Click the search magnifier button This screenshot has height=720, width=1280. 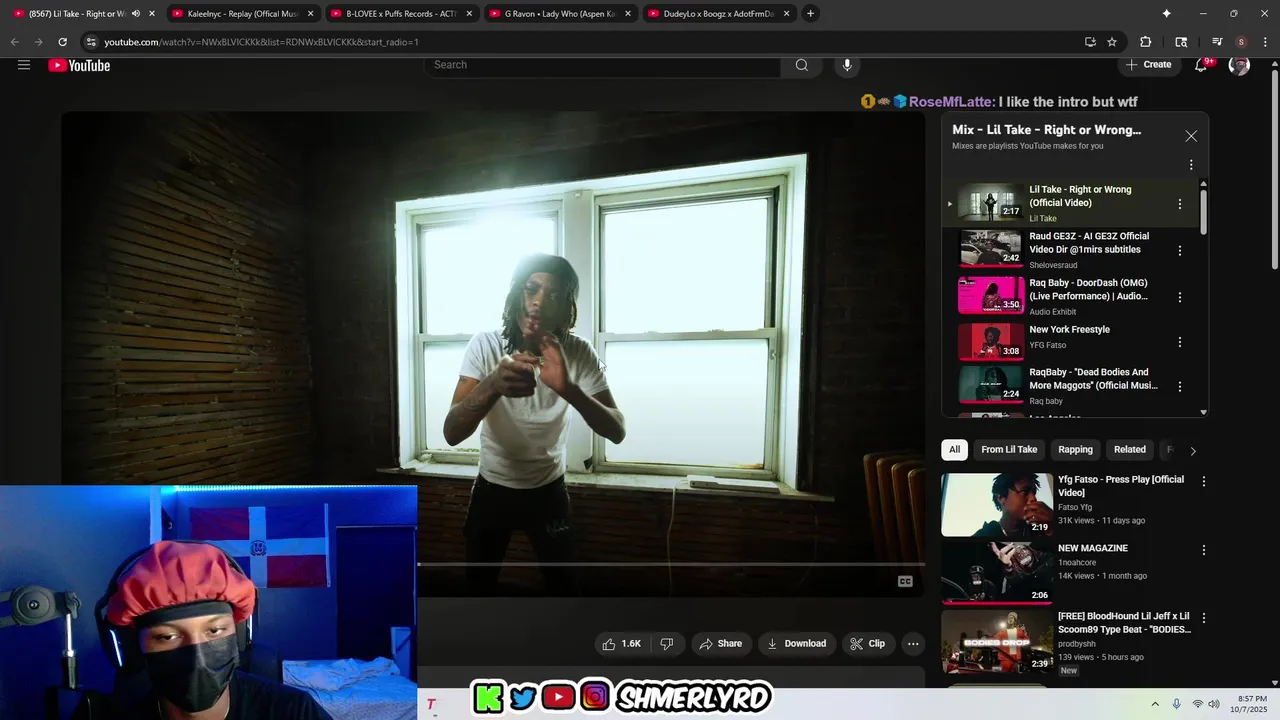tap(802, 65)
